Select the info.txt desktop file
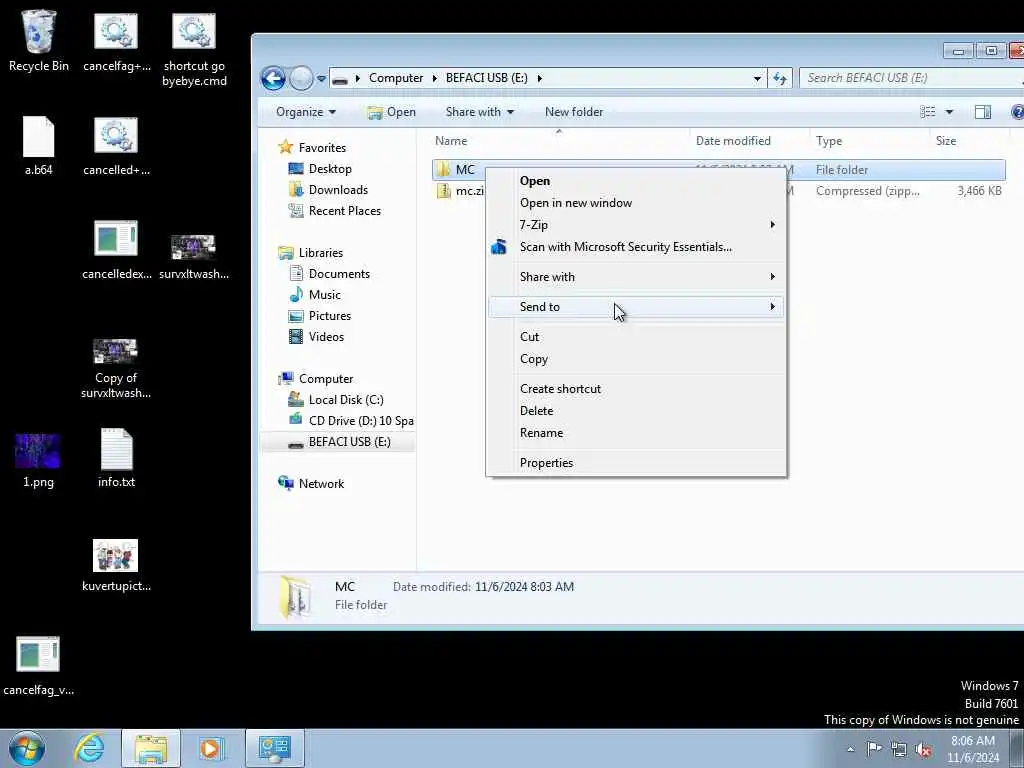Image resolution: width=1024 pixels, height=768 pixels. (116, 458)
